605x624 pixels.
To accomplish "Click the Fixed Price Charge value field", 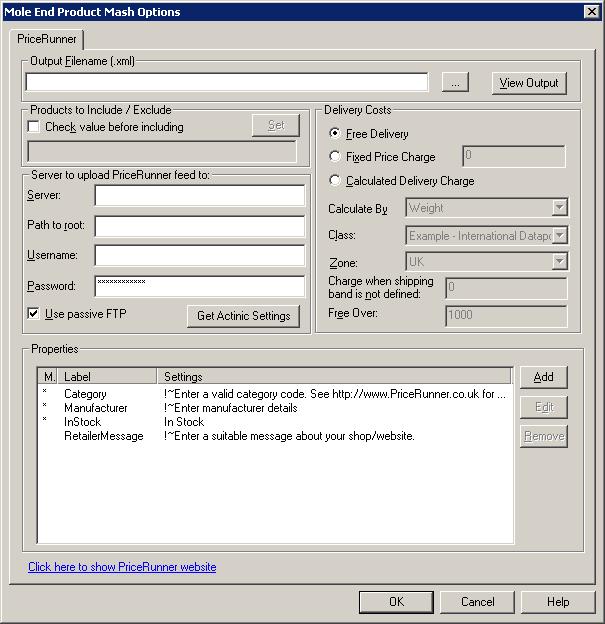I will coord(513,156).
